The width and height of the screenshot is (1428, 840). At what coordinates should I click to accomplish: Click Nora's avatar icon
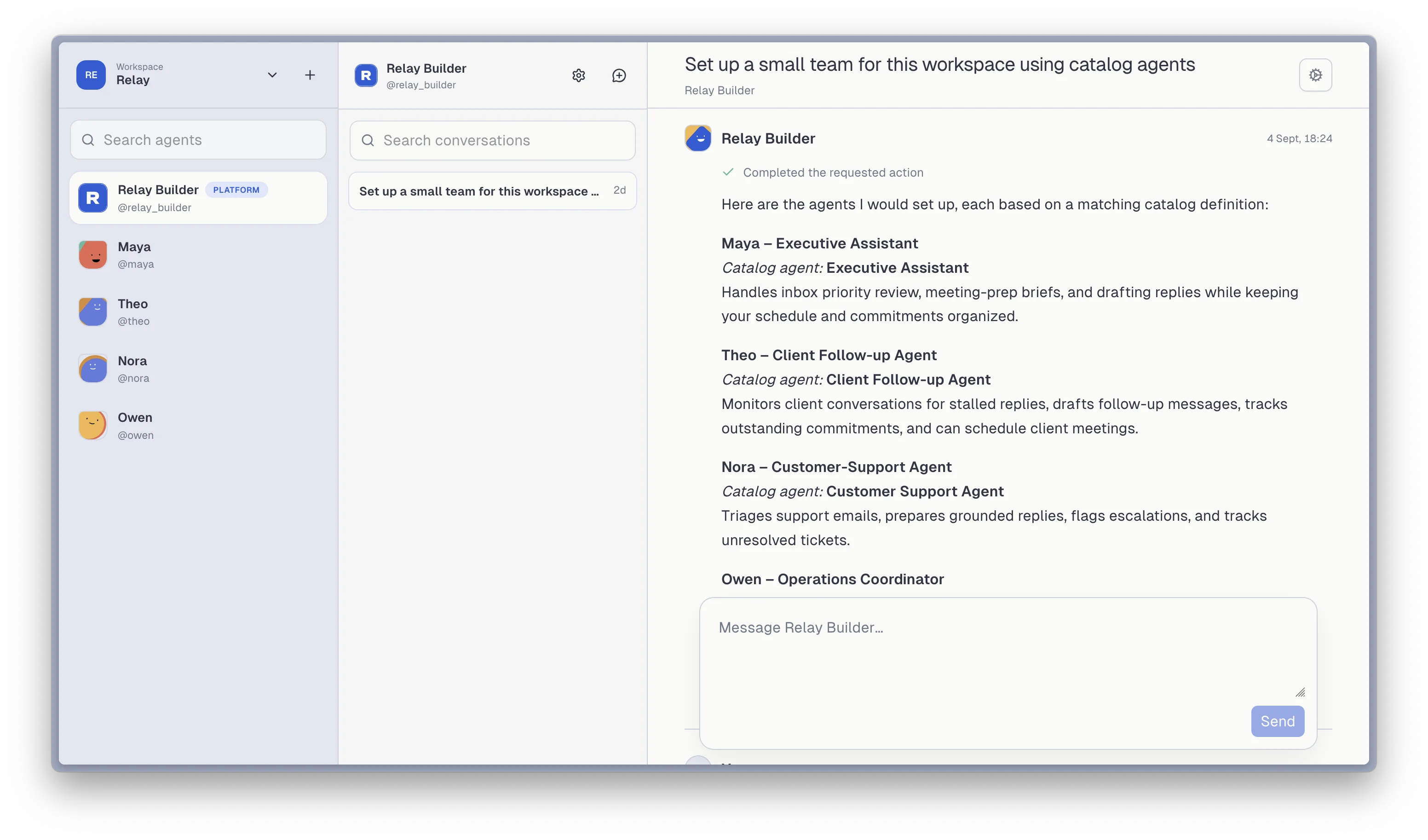93,369
